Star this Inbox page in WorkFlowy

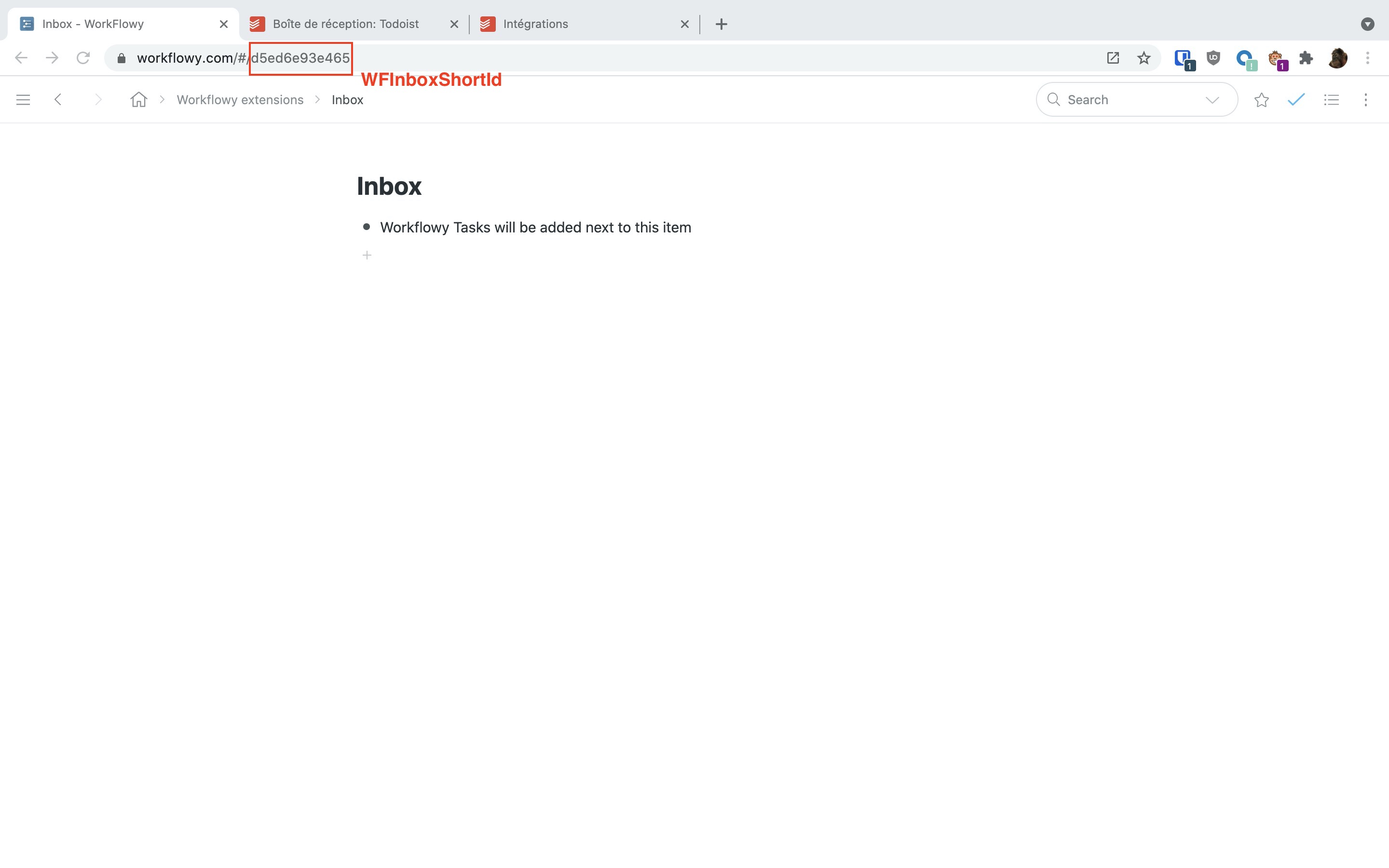pos(1261,100)
